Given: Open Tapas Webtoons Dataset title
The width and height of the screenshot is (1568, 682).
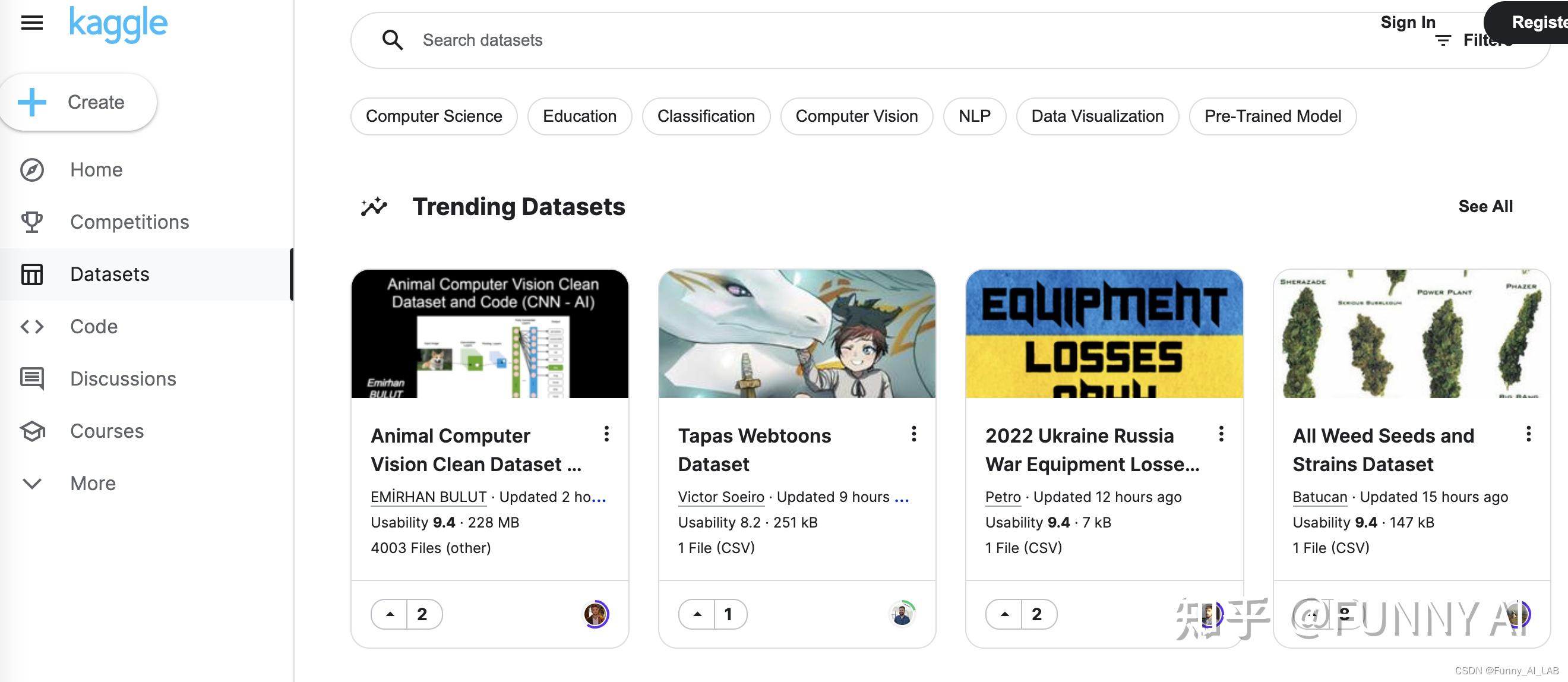Looking at the screenshot, I should pos(754,450).
